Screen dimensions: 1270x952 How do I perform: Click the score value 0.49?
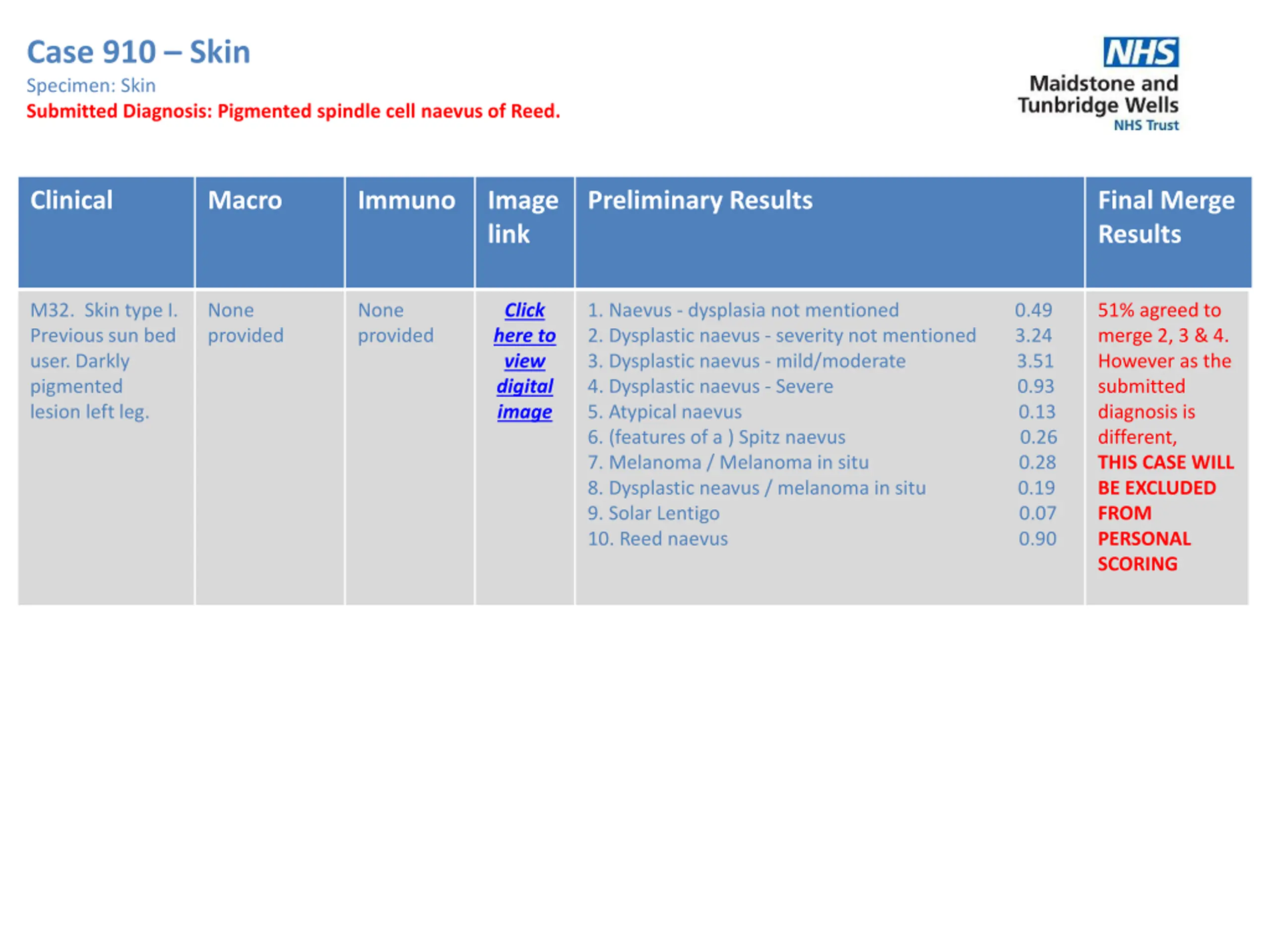tap(1033, 310)
